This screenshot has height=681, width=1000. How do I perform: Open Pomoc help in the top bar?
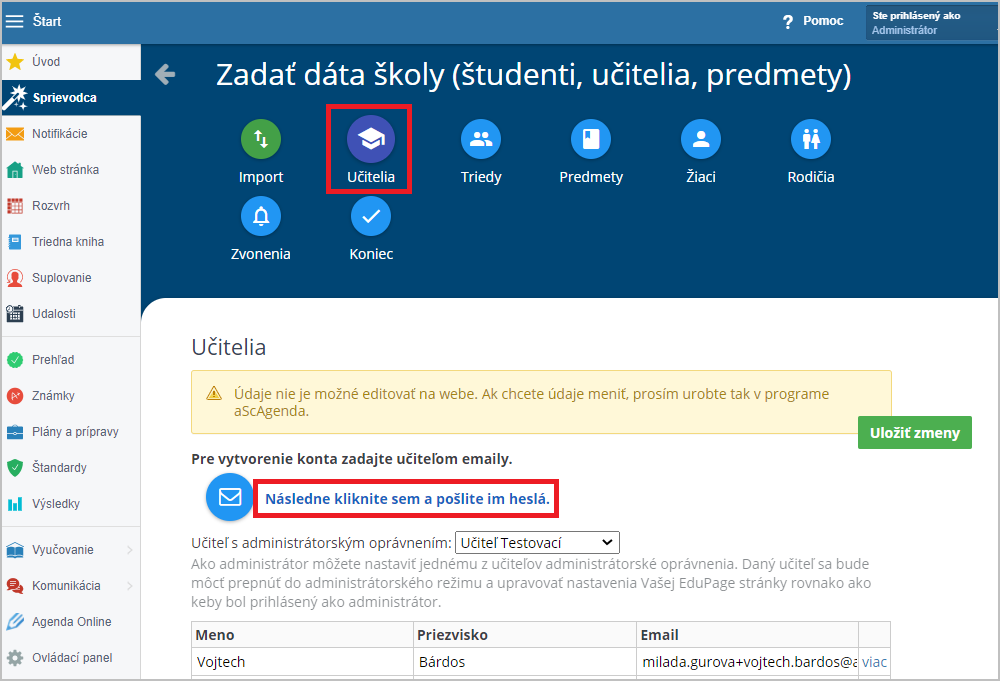pos(813,21)
